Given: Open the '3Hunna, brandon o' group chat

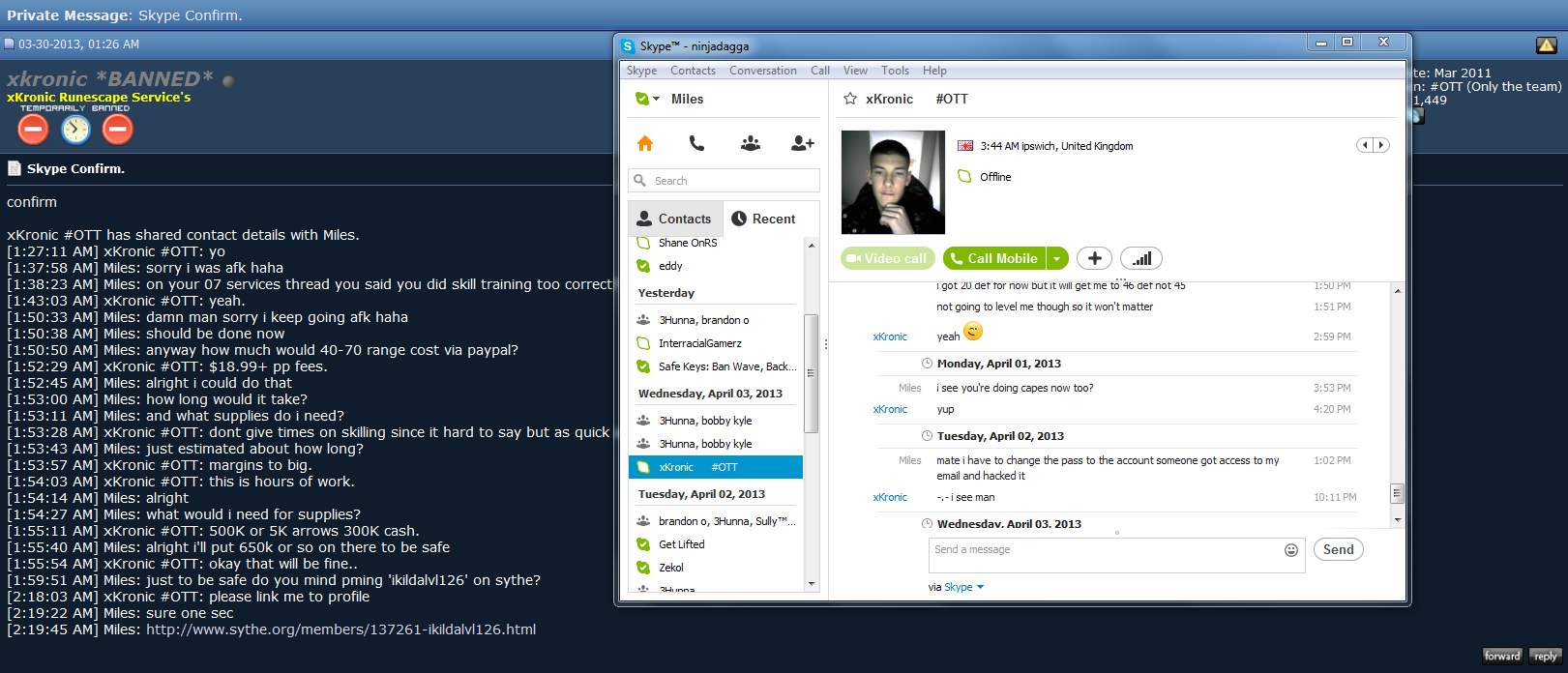Looking at the screenshot, I should [x=716, y=320].
